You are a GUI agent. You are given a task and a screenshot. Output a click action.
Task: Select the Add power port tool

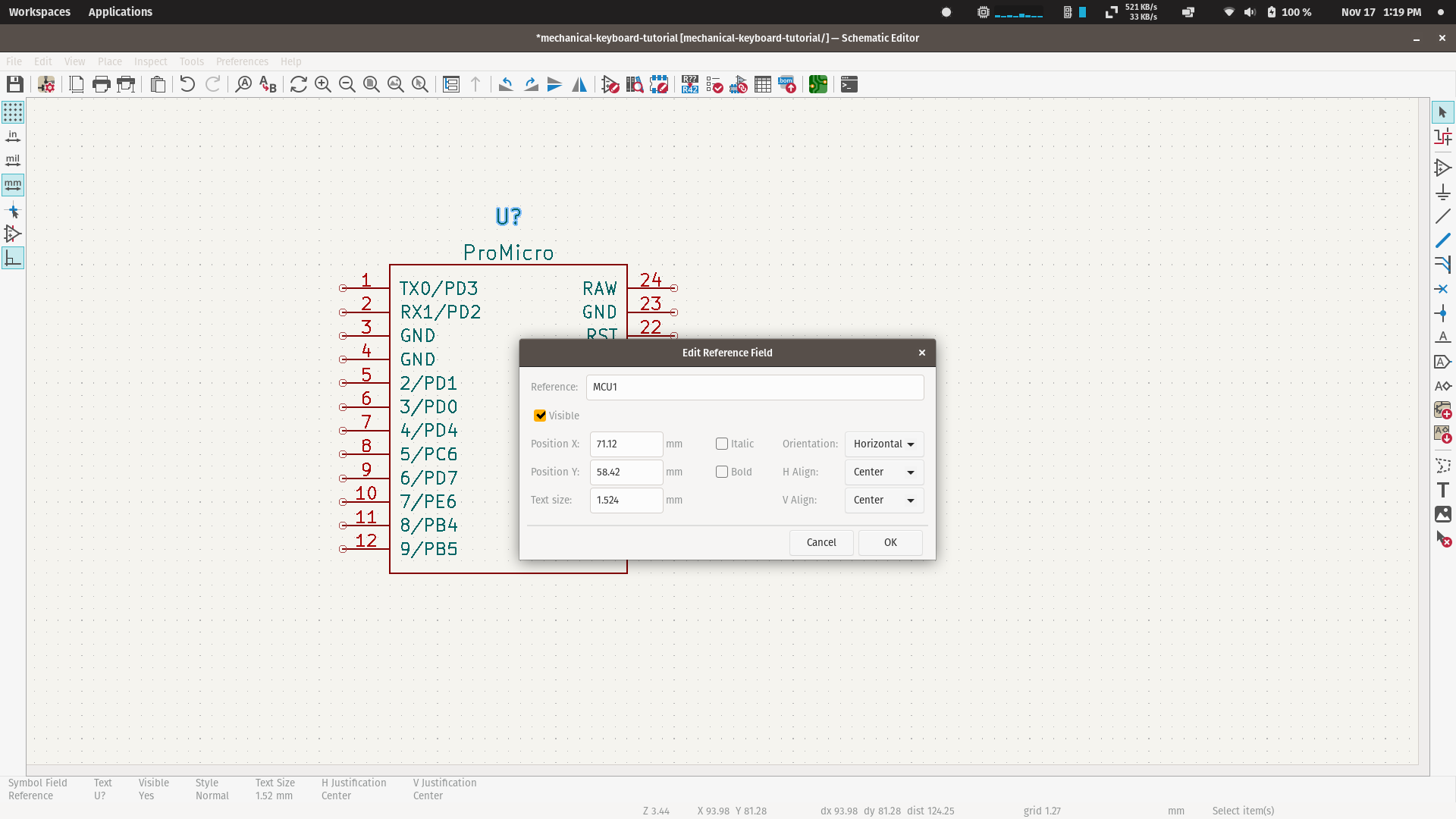pos(1442,193)
